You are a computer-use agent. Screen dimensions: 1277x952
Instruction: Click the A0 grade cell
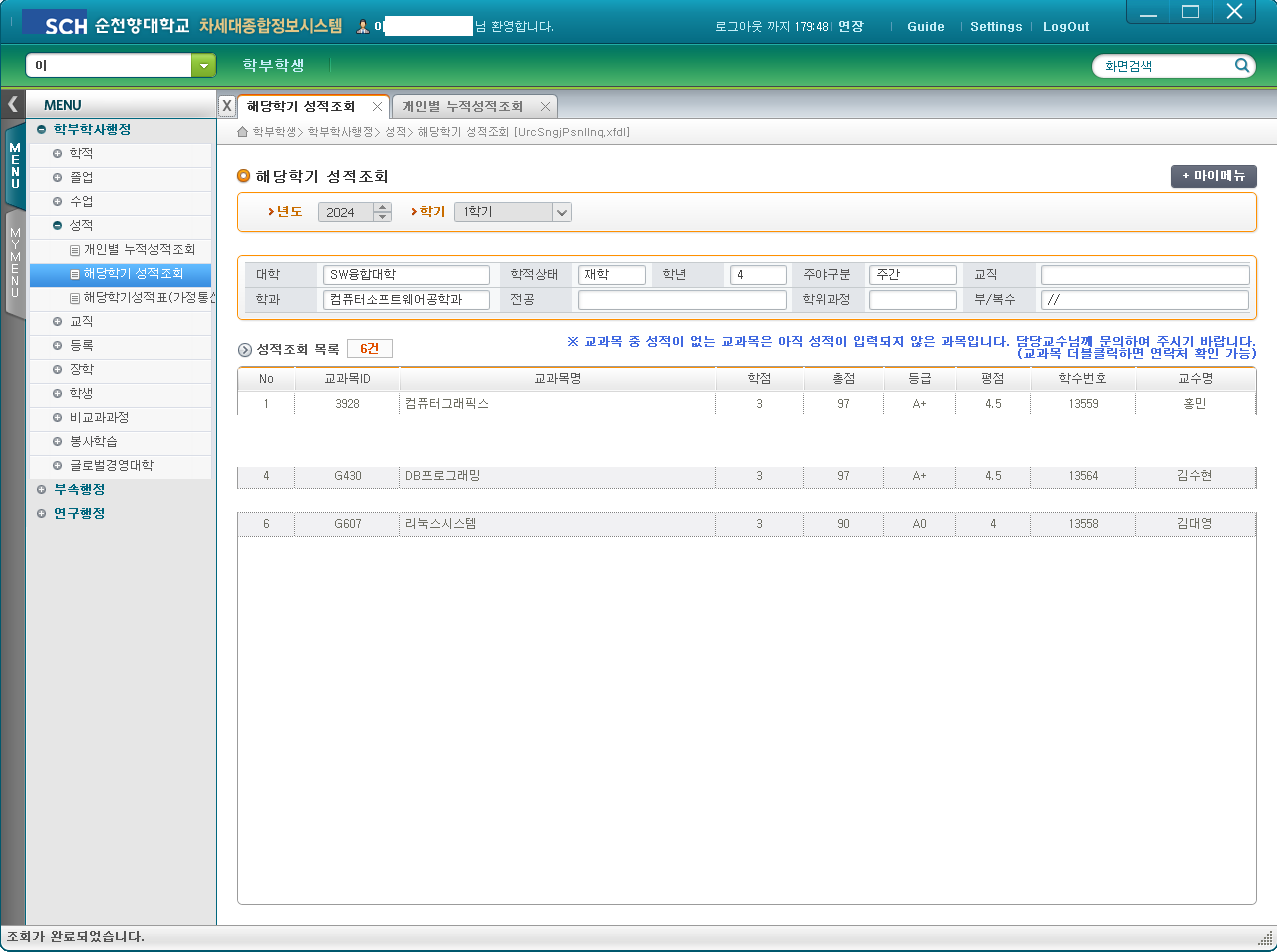(920, 524)
